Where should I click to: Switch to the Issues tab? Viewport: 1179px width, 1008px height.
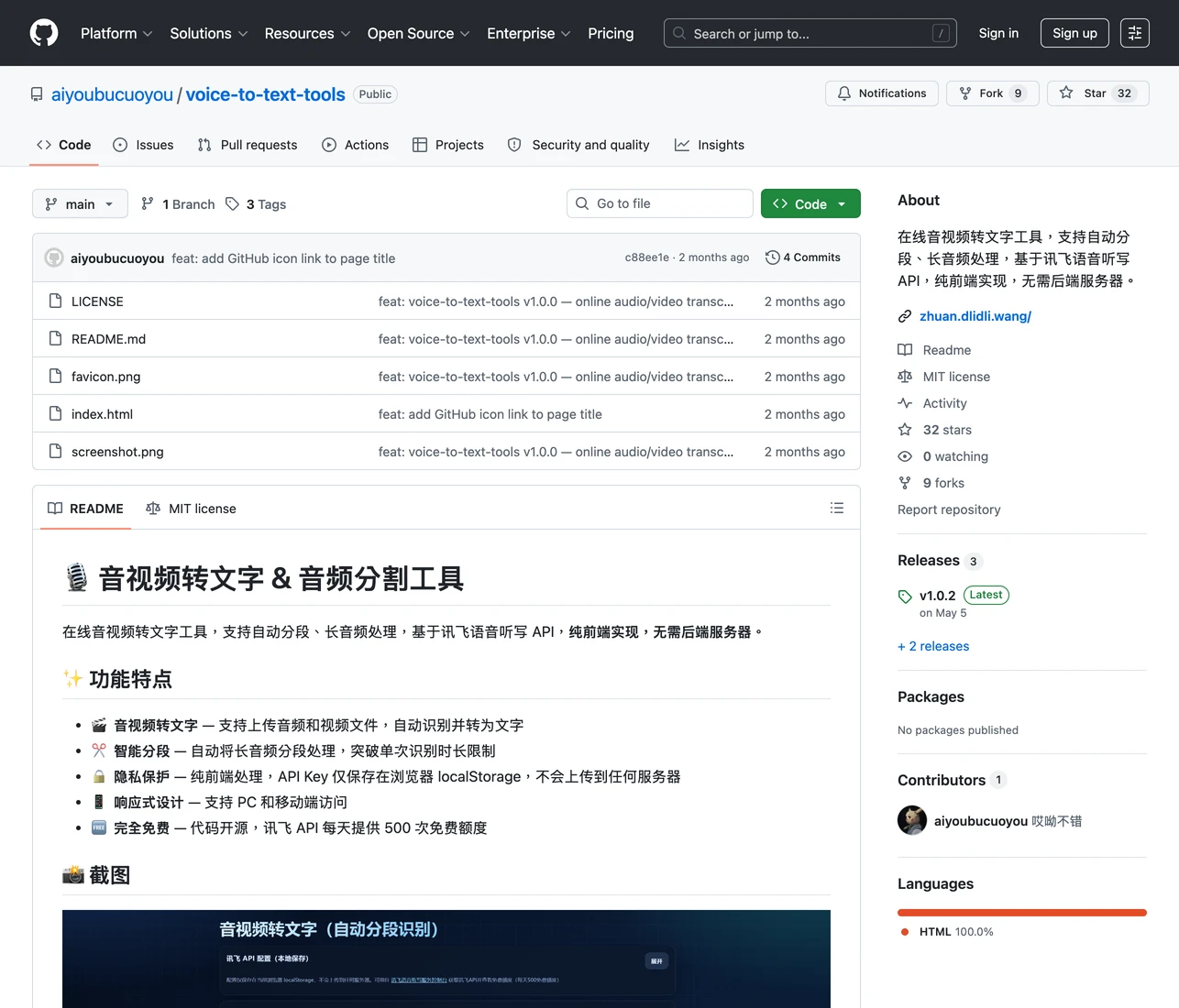[143, 145]
